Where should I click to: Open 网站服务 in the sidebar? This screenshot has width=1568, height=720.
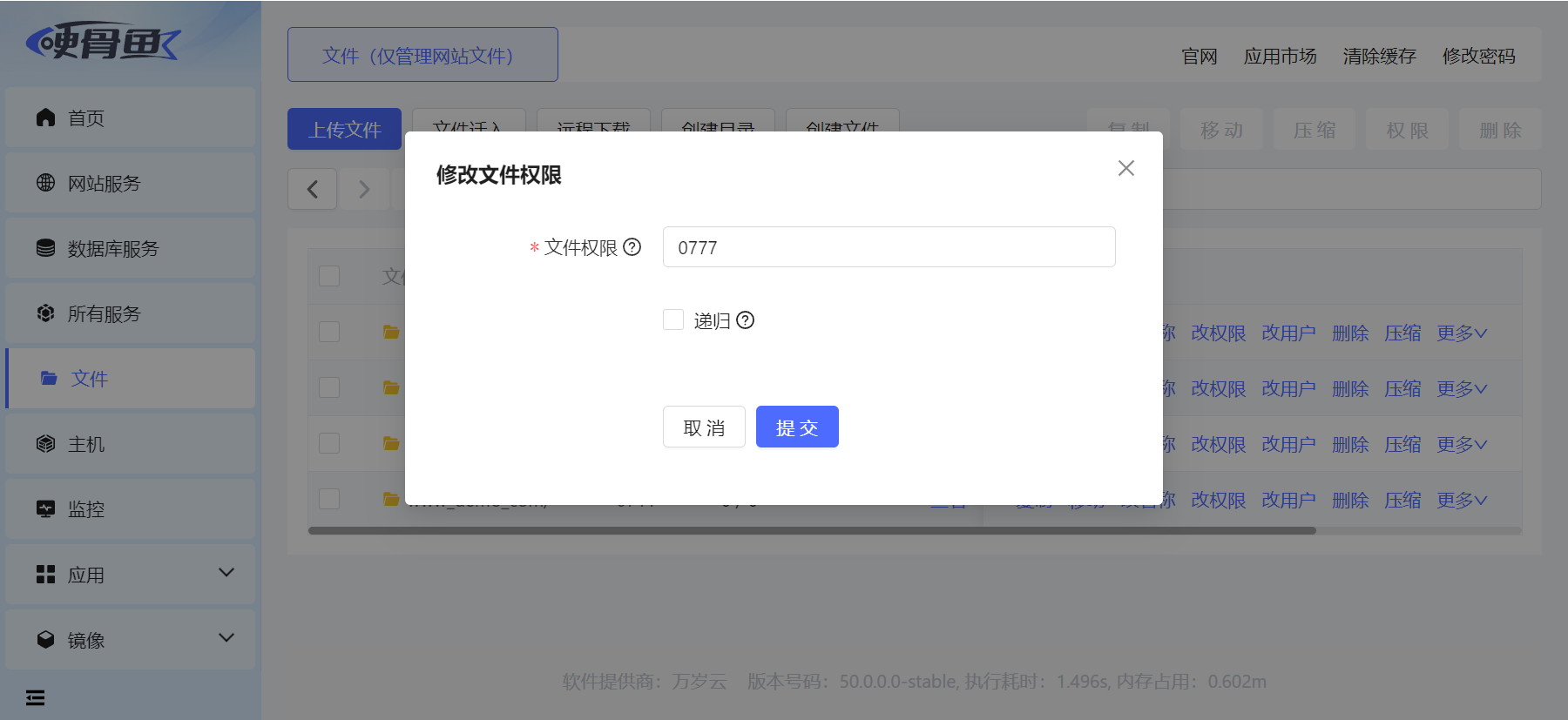(x=131, y=183)
